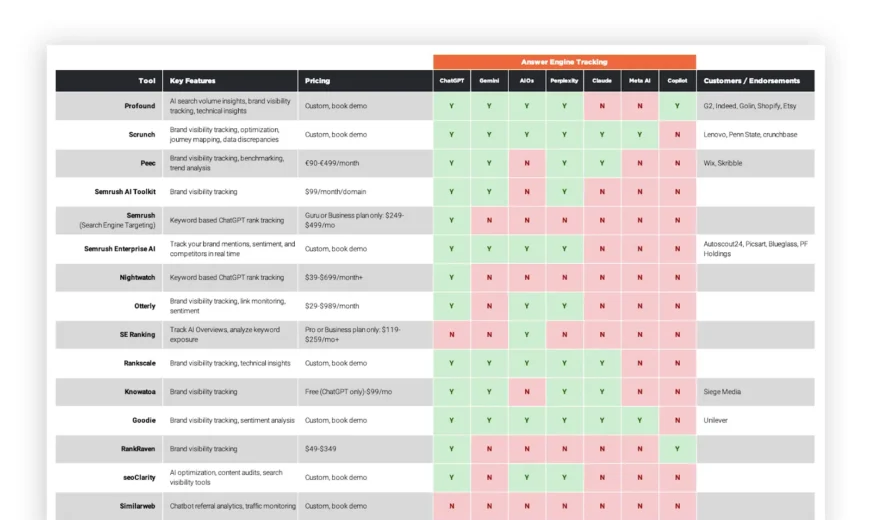
Task: Click Rankscale's Y cell under Claude
Action: (x=602, y=363)
